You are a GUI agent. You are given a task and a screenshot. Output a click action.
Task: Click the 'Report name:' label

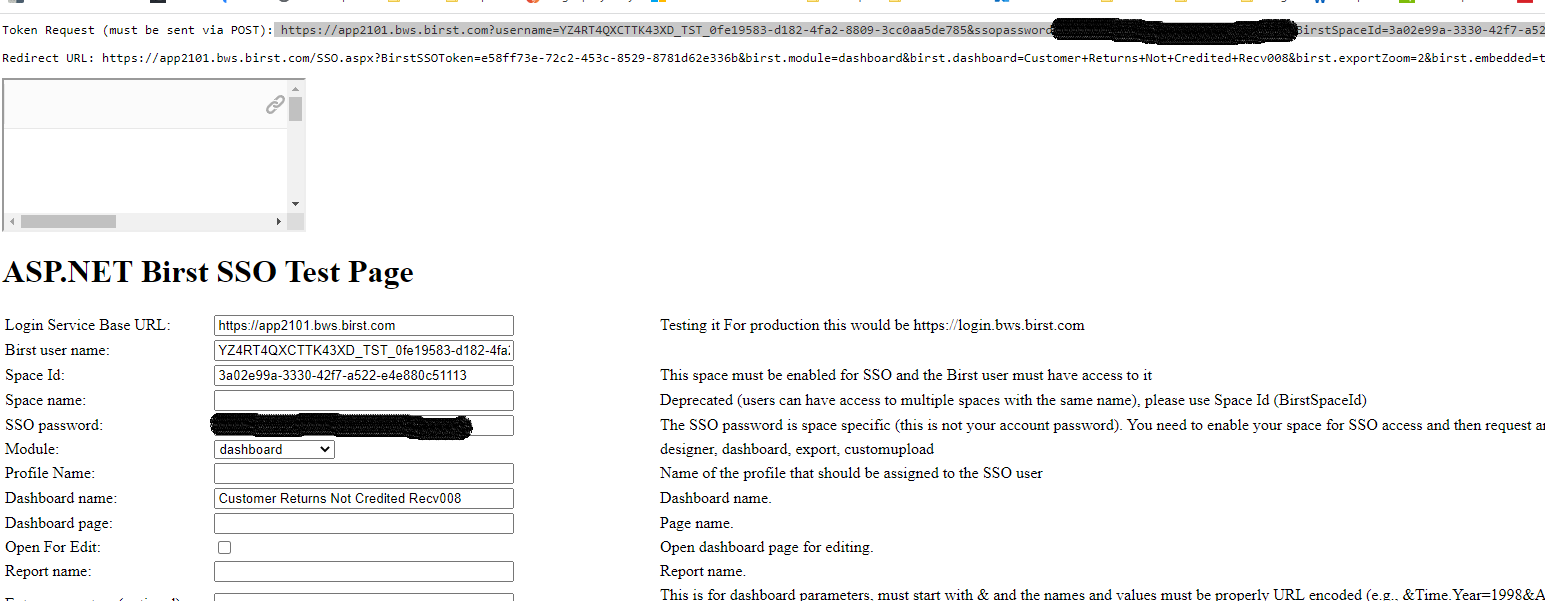tap(48, 571)
